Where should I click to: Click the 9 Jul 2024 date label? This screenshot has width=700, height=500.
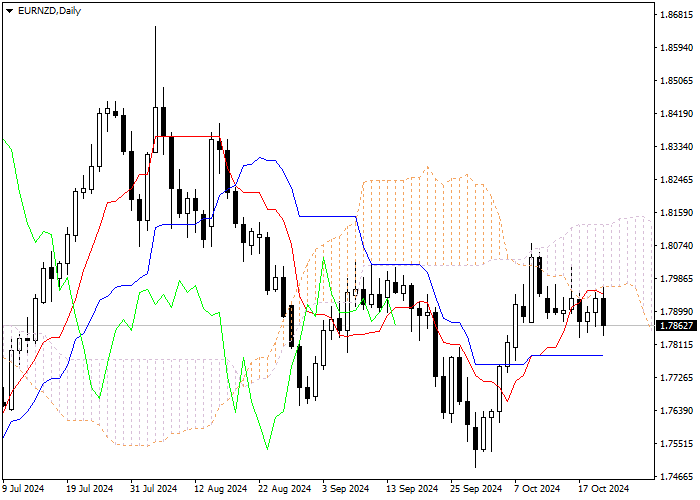23,489
